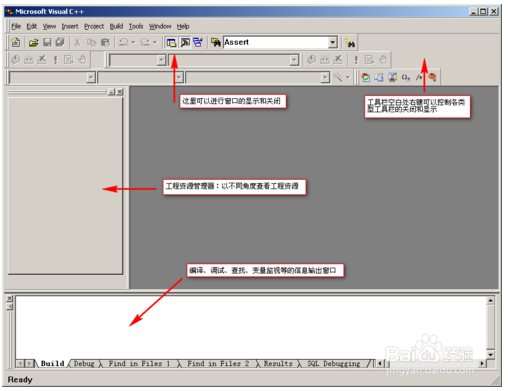Switch to the Debug output tab
Viewport: 508px width, 391px height.
pyautogui.click(x=84, y=363)
